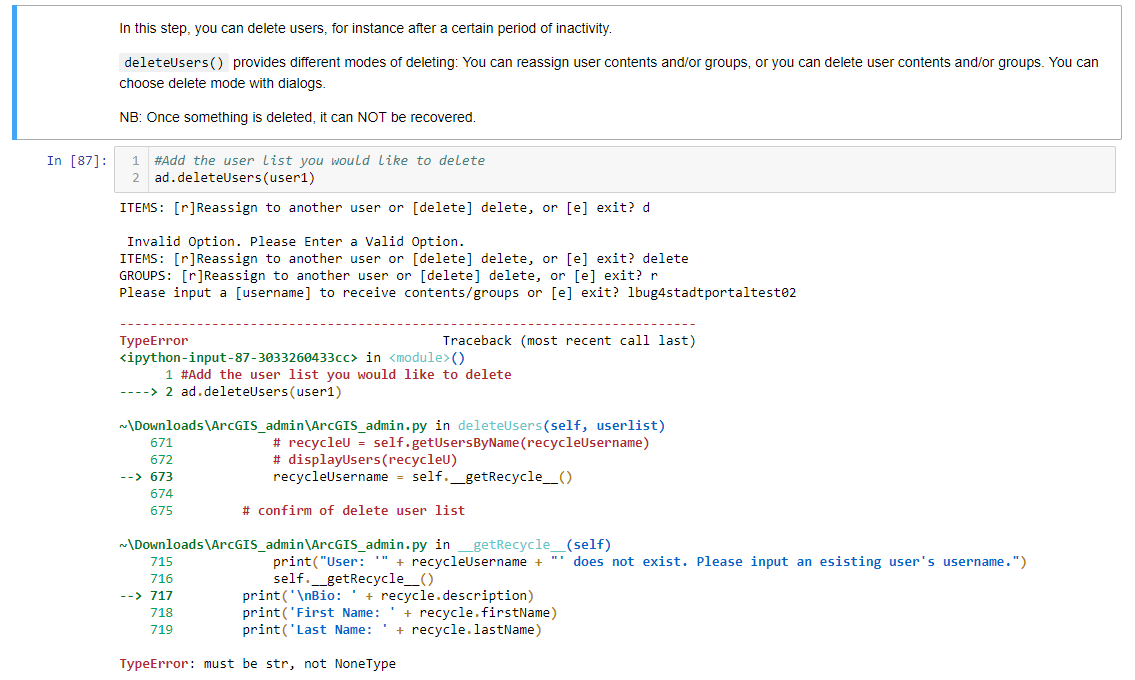
Task: Click inside the ad.deleteUsers(user1) code line
Action: click(x=235, y=178)
